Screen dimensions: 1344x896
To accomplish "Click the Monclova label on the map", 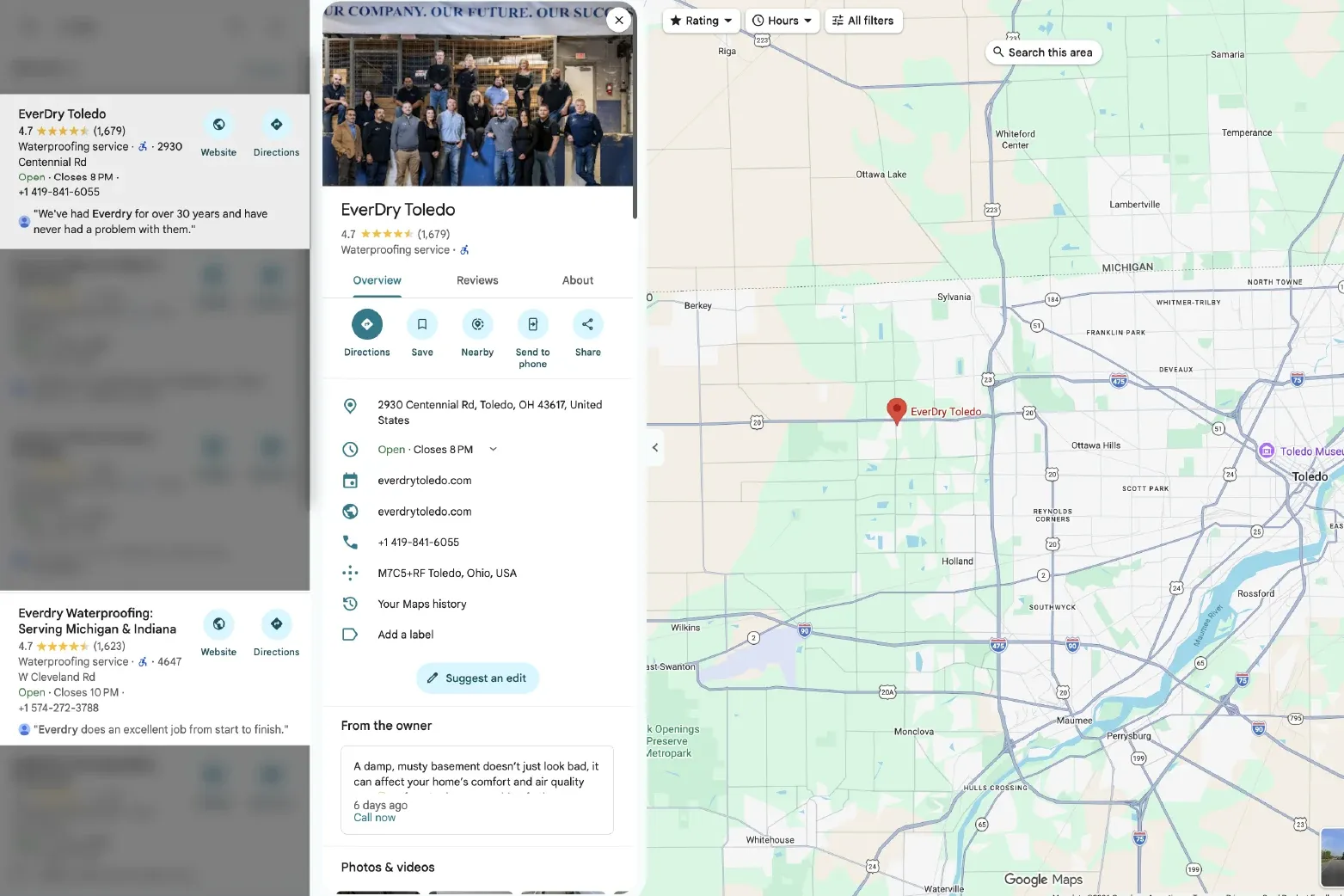I will pos(913,732).
